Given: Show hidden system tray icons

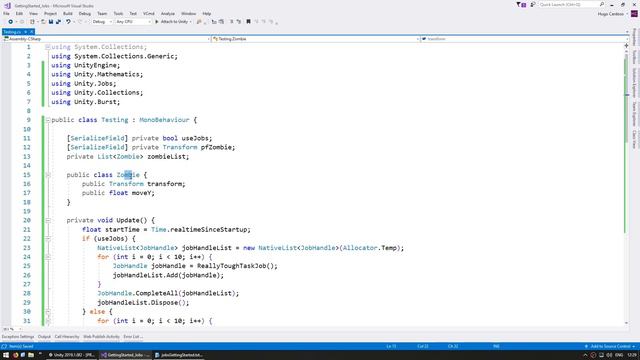Looking at the screenshot, I should (585, 356).
